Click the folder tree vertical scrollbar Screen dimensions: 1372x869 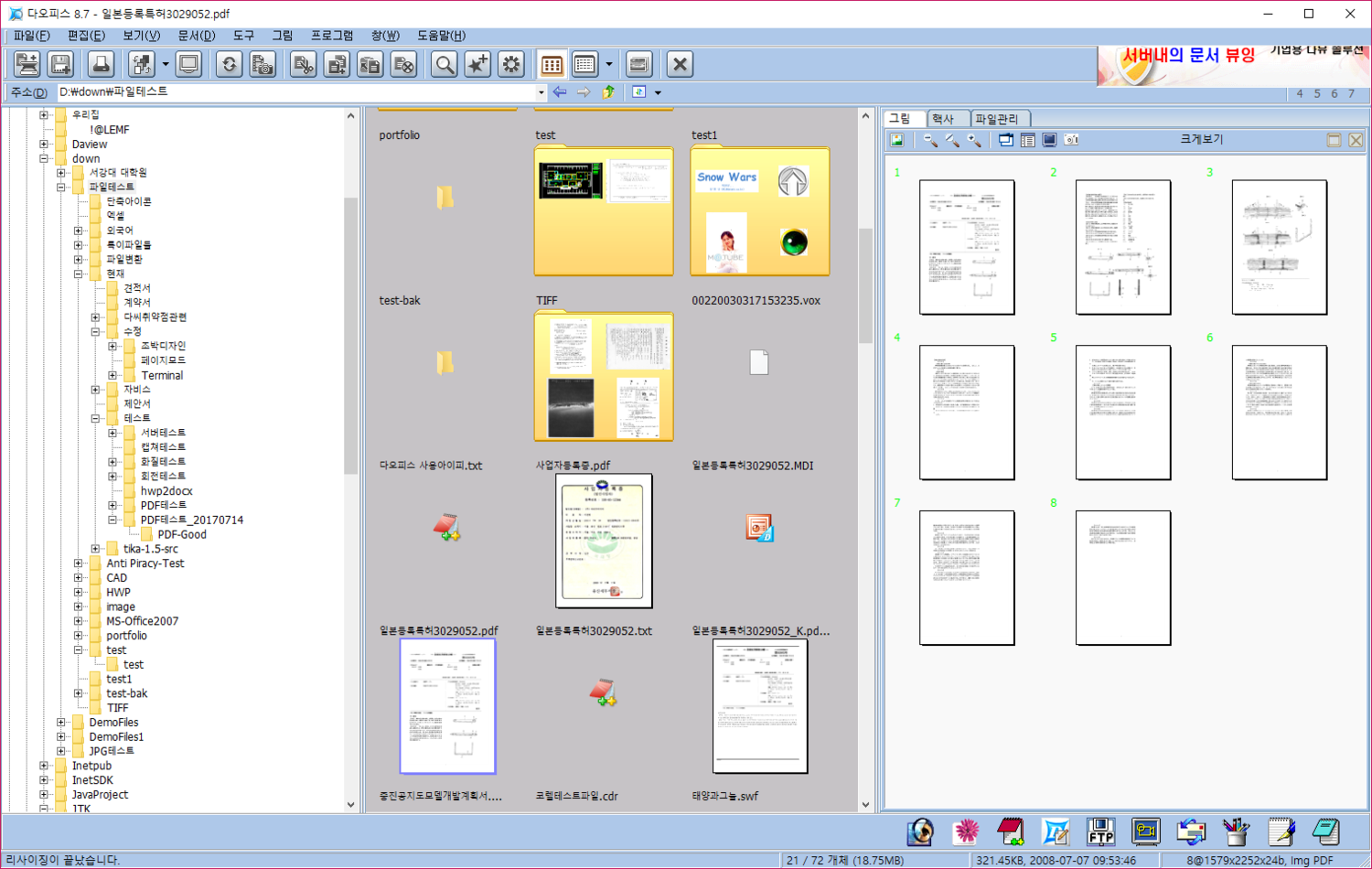point(350,460)
